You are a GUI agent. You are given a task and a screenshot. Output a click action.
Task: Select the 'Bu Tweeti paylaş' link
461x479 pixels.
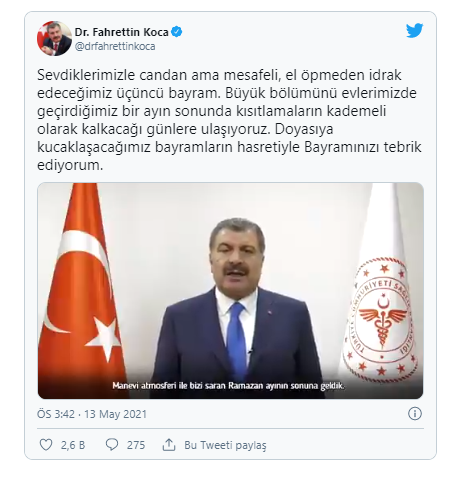[225, 445]
